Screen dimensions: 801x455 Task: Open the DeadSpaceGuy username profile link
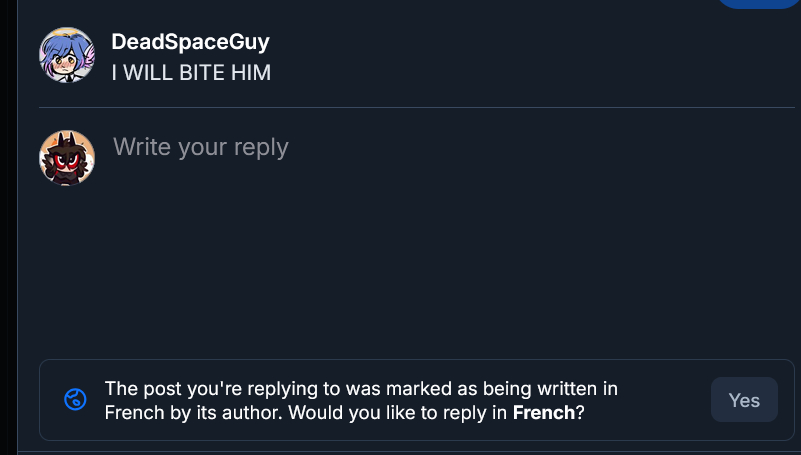point(190,42)
